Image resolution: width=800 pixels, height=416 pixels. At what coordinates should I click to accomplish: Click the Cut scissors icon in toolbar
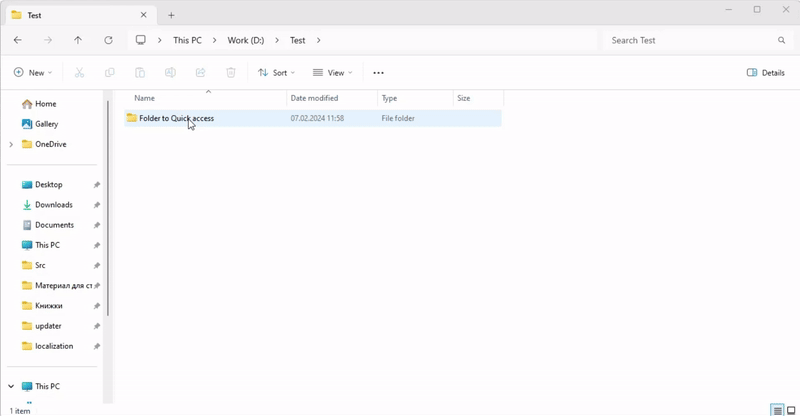[80, 73]
